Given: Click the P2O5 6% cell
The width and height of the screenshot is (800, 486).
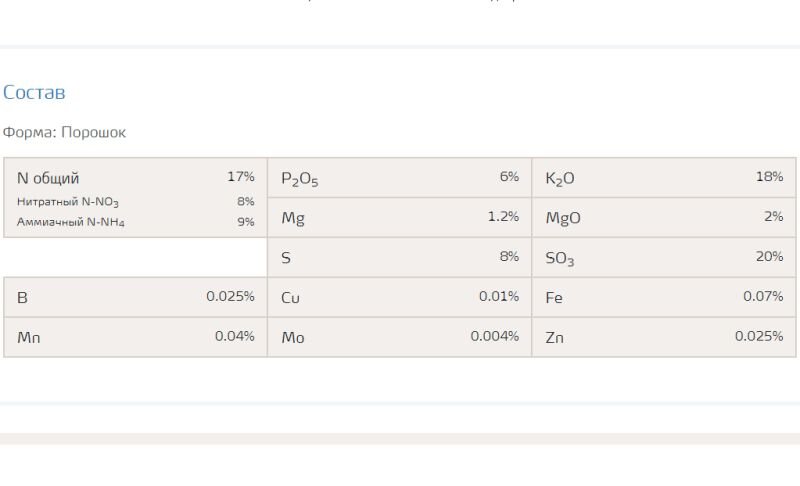Looking at the screenshot, I should (399, 177).
